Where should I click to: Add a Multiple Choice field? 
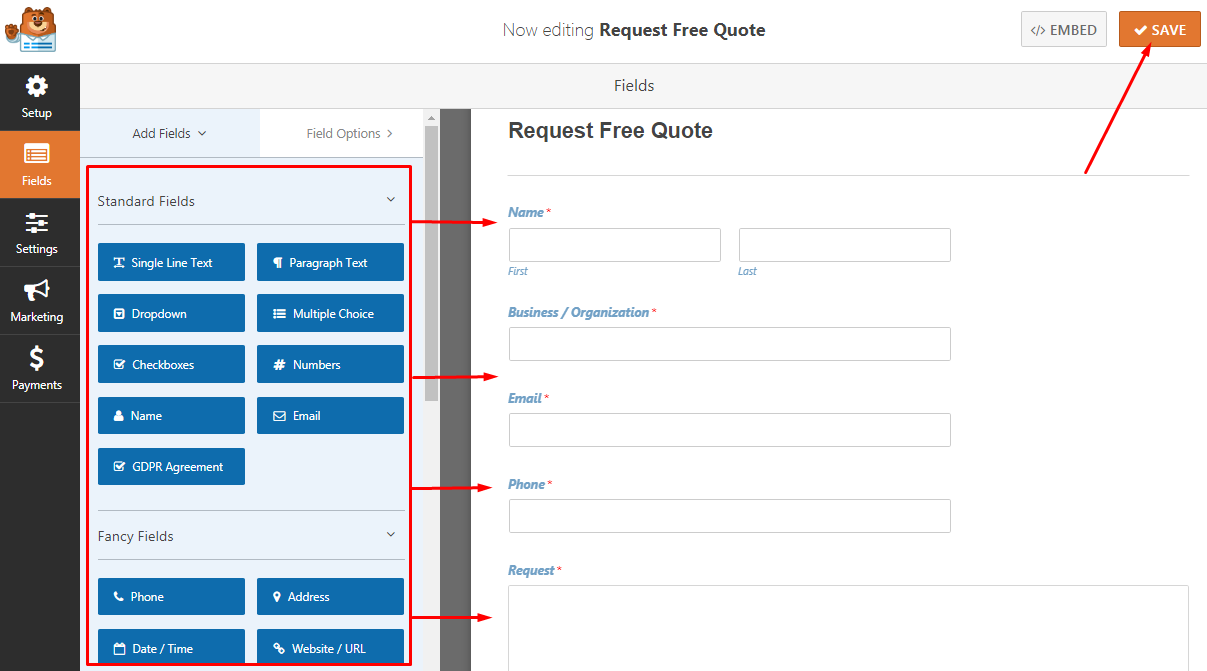pos(330,314)
